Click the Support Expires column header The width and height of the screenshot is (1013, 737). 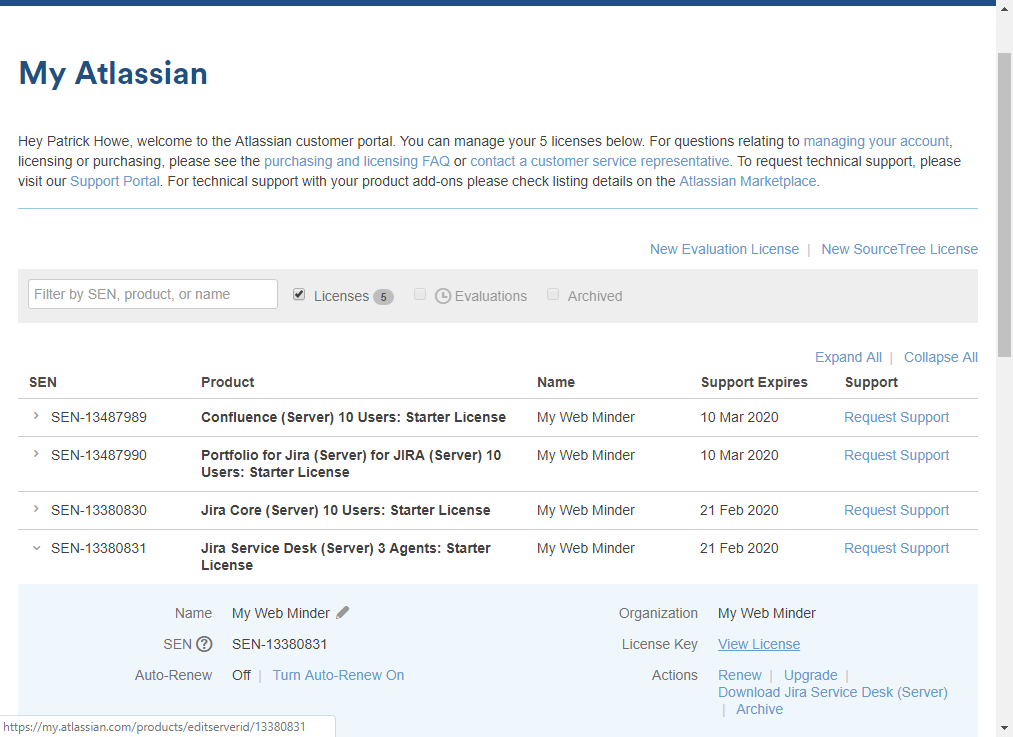pyautogui.click(x=754, y=382)
